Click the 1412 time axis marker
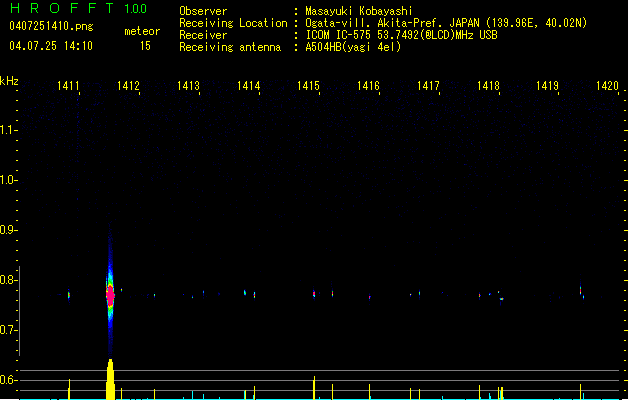629x400 pixels. click(x=128, y=86)
